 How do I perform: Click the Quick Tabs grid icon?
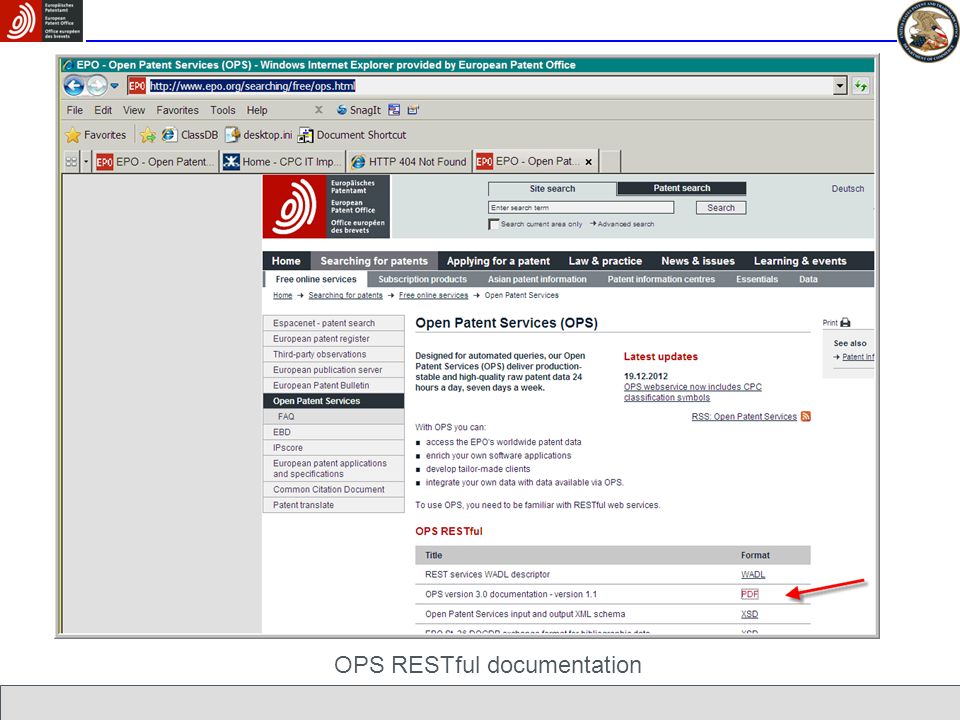pyautogui.click(x=72, y=162)
